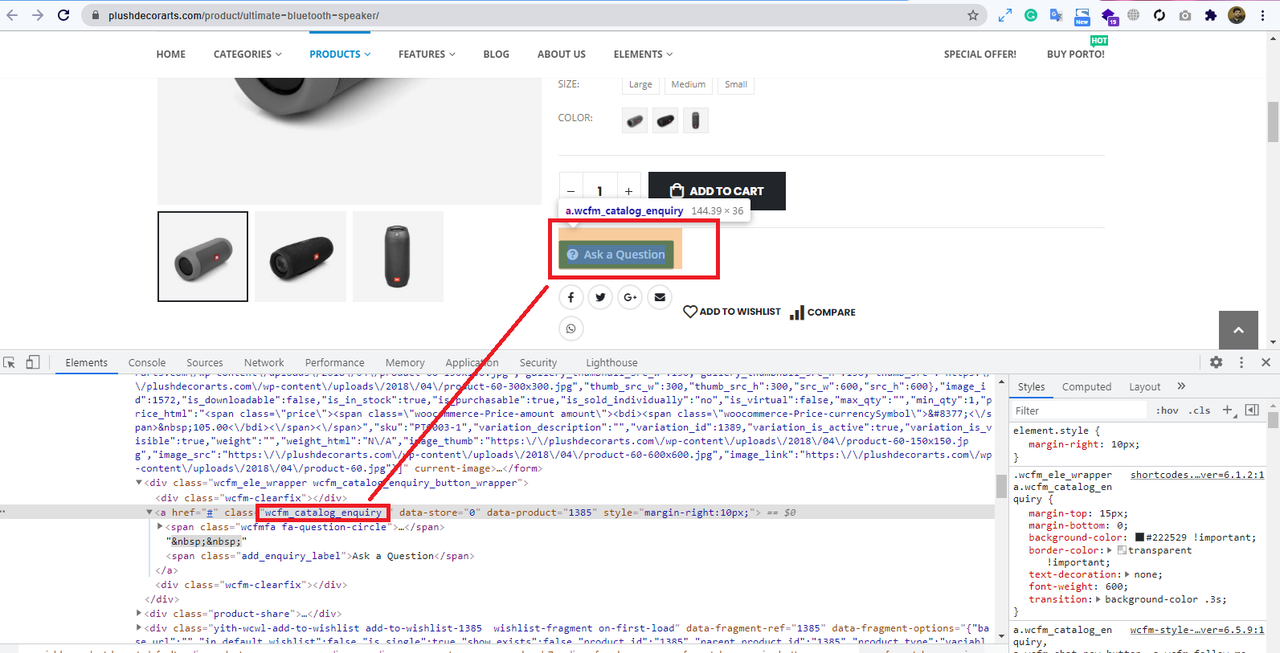Click the ADD TO CART button
Screen dimensions: 1280x653
[x=717, y=191]
